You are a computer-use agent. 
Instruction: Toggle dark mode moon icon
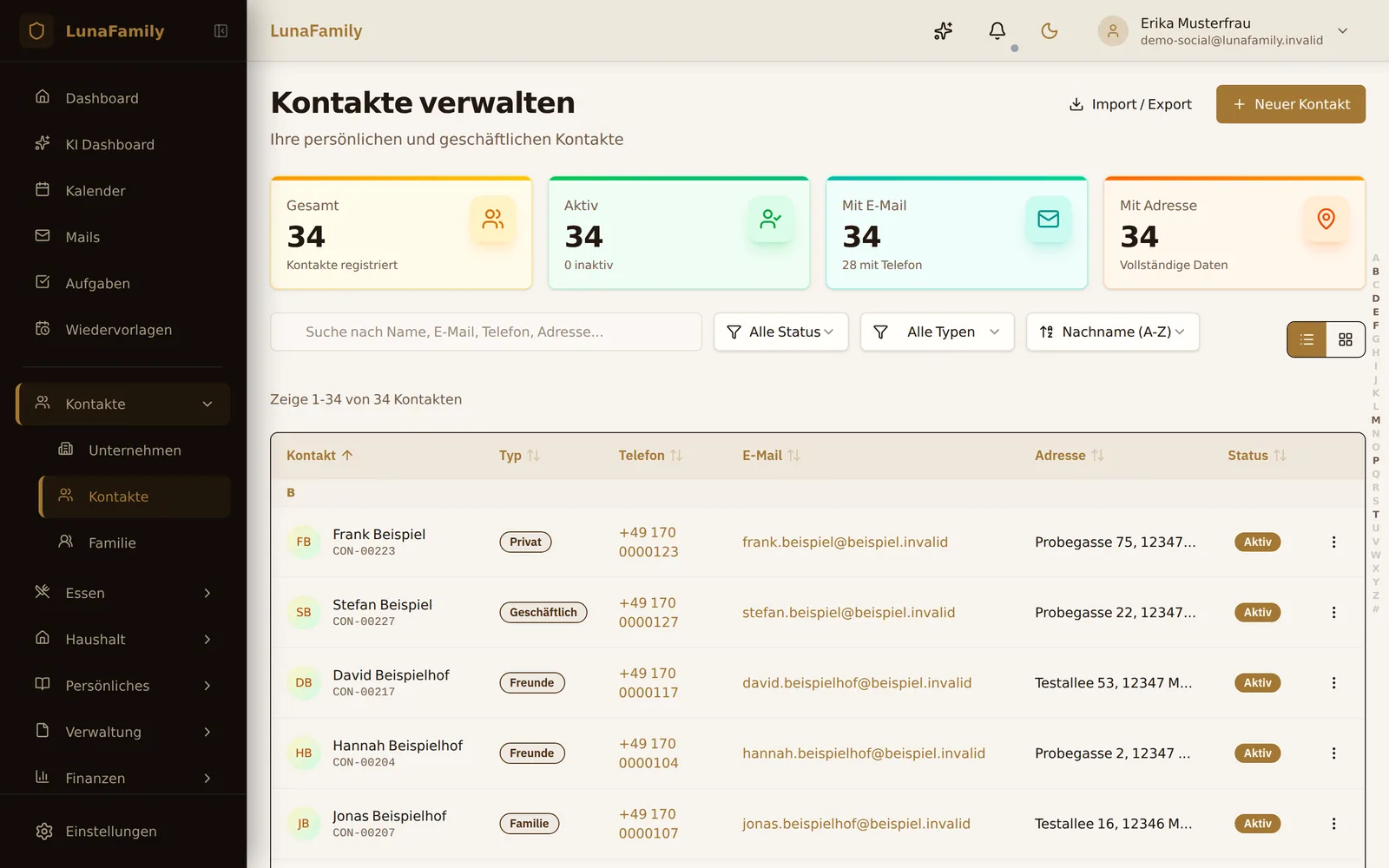tap(1050, 31)
